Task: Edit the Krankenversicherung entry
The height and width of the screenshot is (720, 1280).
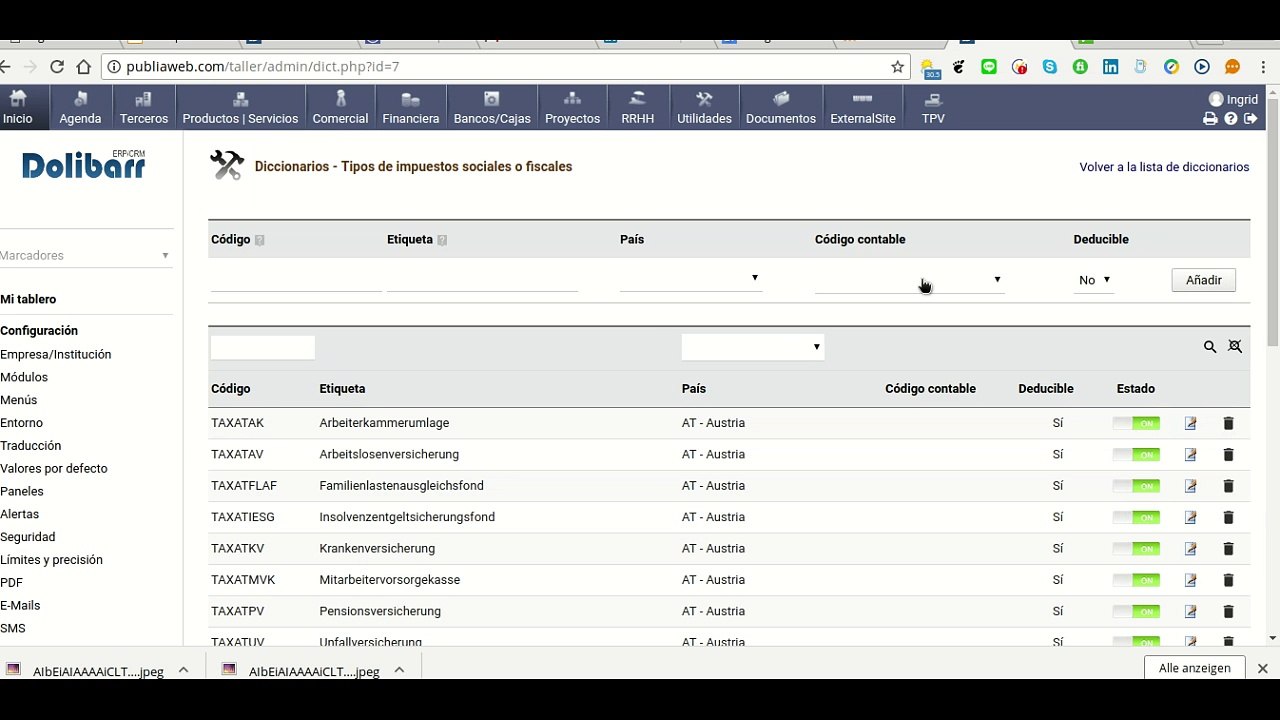Action: tap(1190, 549)
